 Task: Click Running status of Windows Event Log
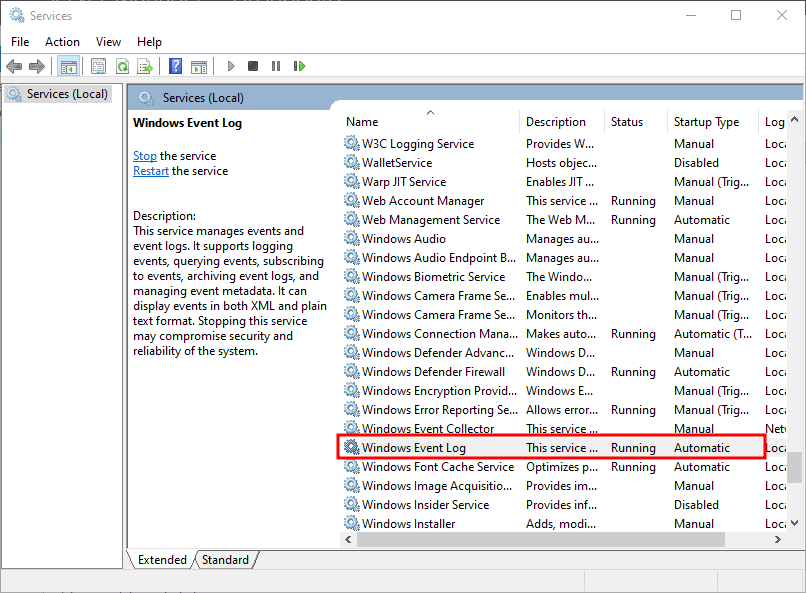pos(633,448)
